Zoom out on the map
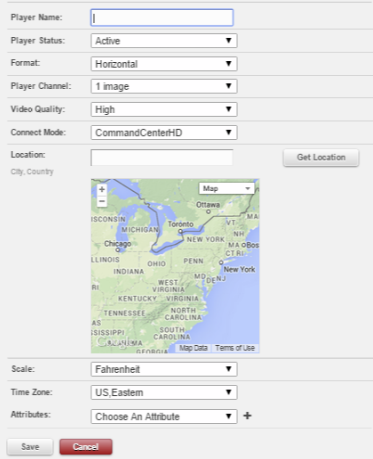The height and width of the screenshot is (459, 373). [x=102, y=201]
